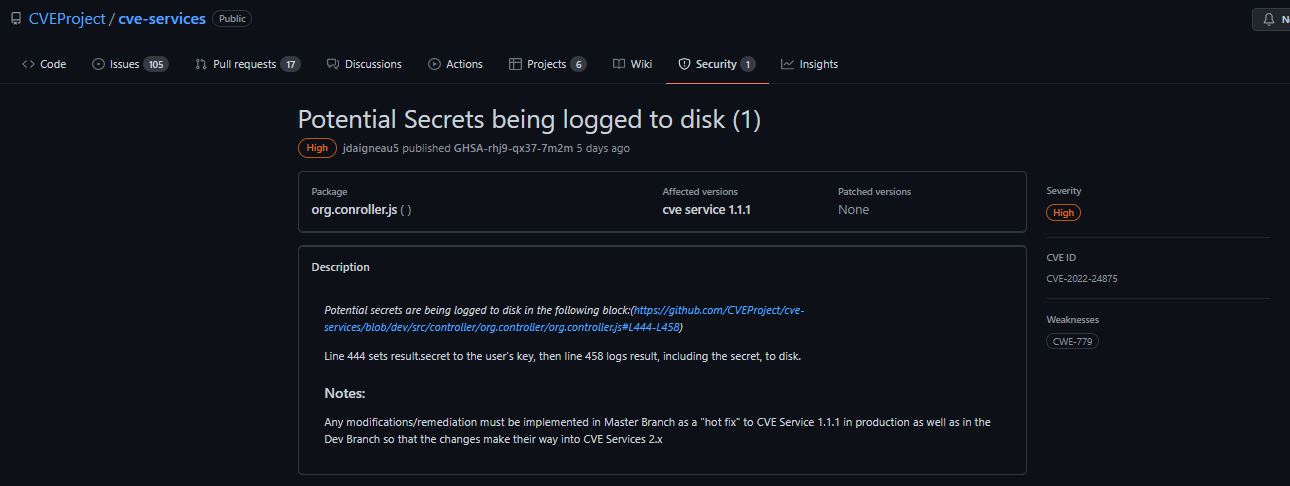
Task: Click the notifications bell icon
Action: point(1269,19)
